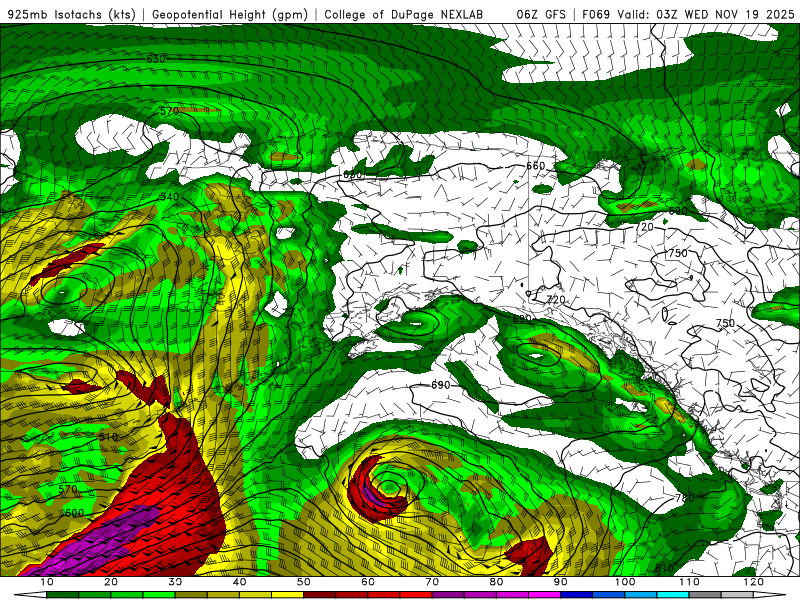Click the '06Z GFS' model run label

pos(541,14)
